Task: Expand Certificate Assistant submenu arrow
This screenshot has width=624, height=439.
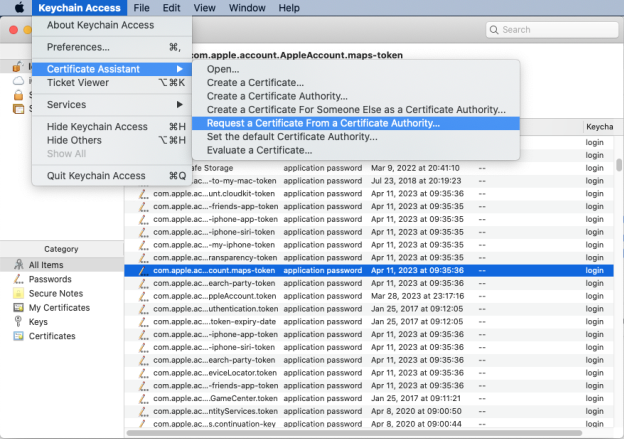Action: [180, 69]
